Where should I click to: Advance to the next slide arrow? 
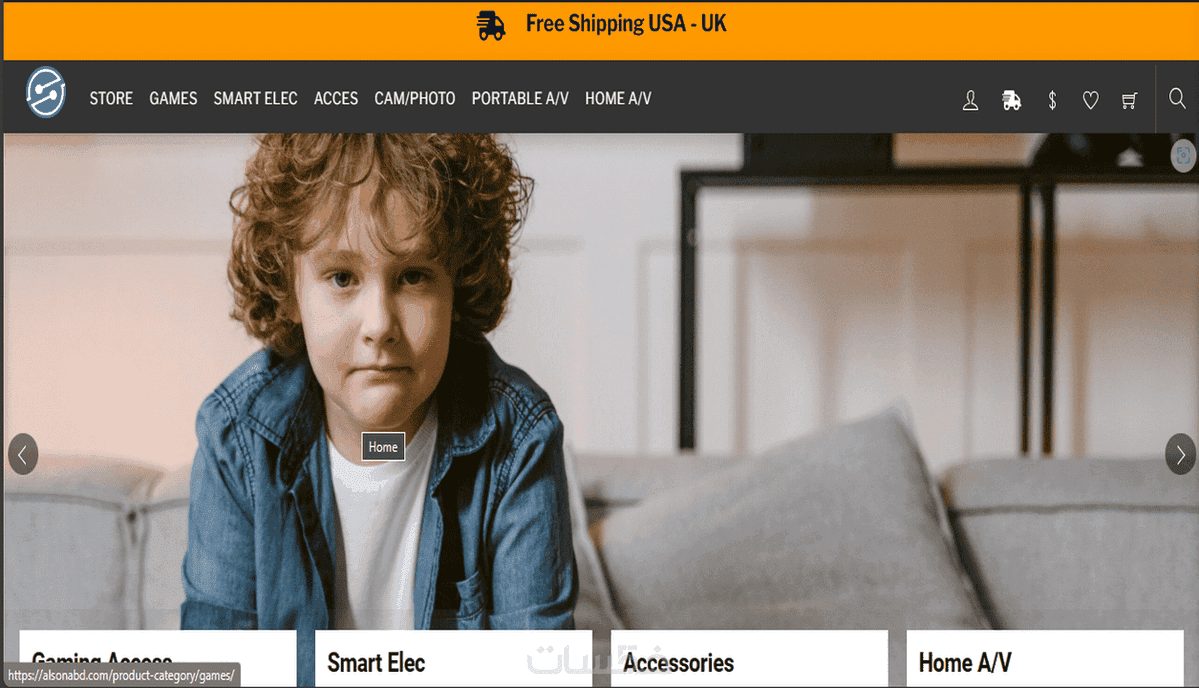[1180, 455]
